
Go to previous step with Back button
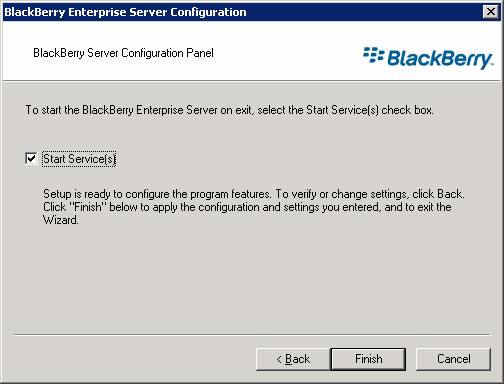(x=293, y=359)
